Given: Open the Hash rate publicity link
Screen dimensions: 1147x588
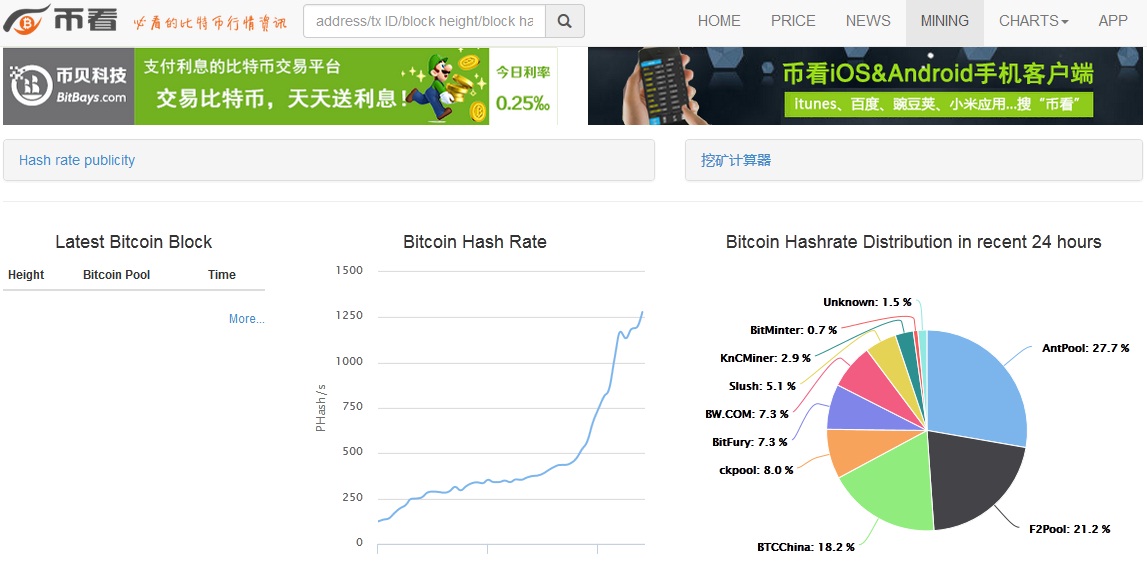Looking at the screenshot, I should (x=77, y=160).
